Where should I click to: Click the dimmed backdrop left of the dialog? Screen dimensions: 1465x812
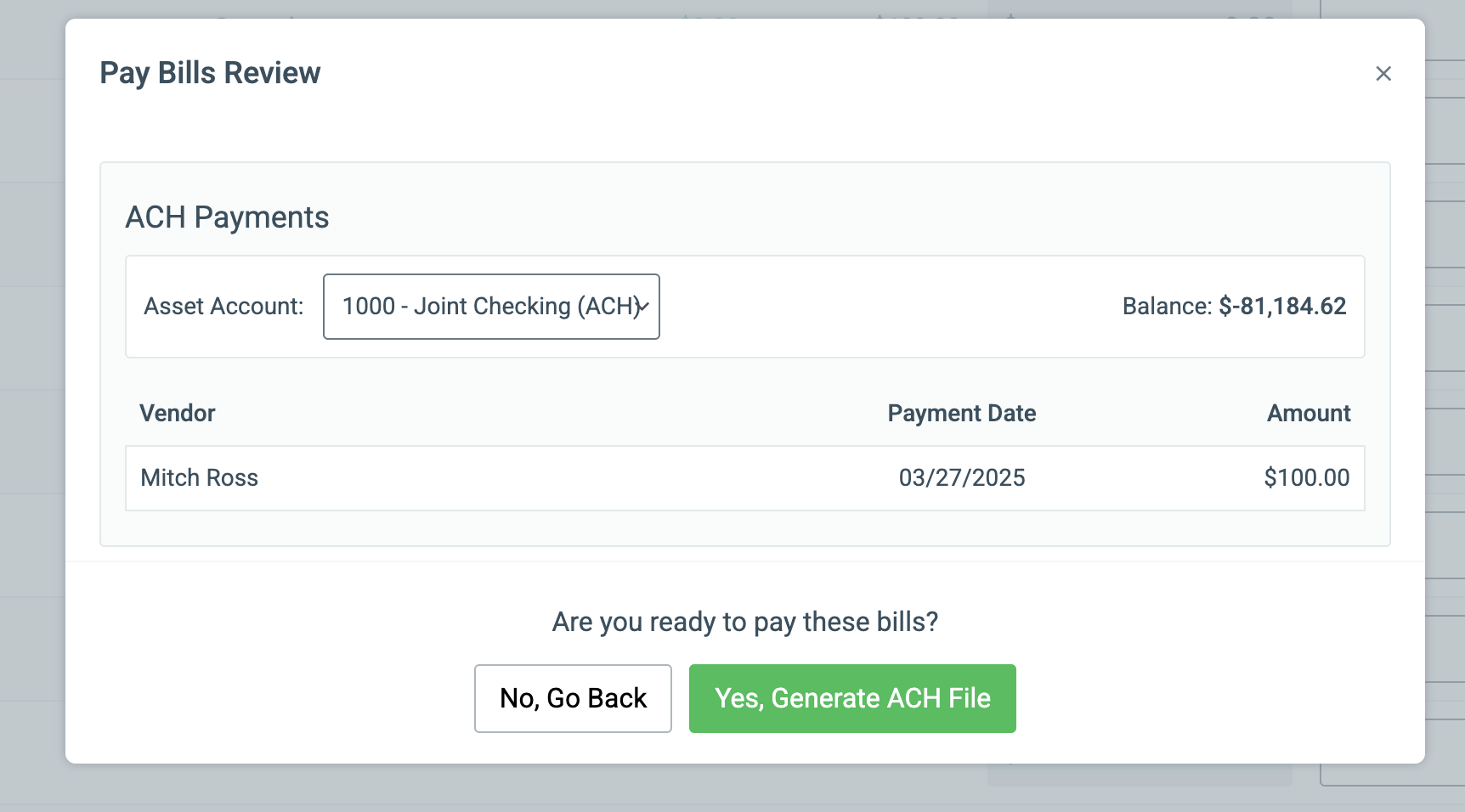tap(32, 406)
